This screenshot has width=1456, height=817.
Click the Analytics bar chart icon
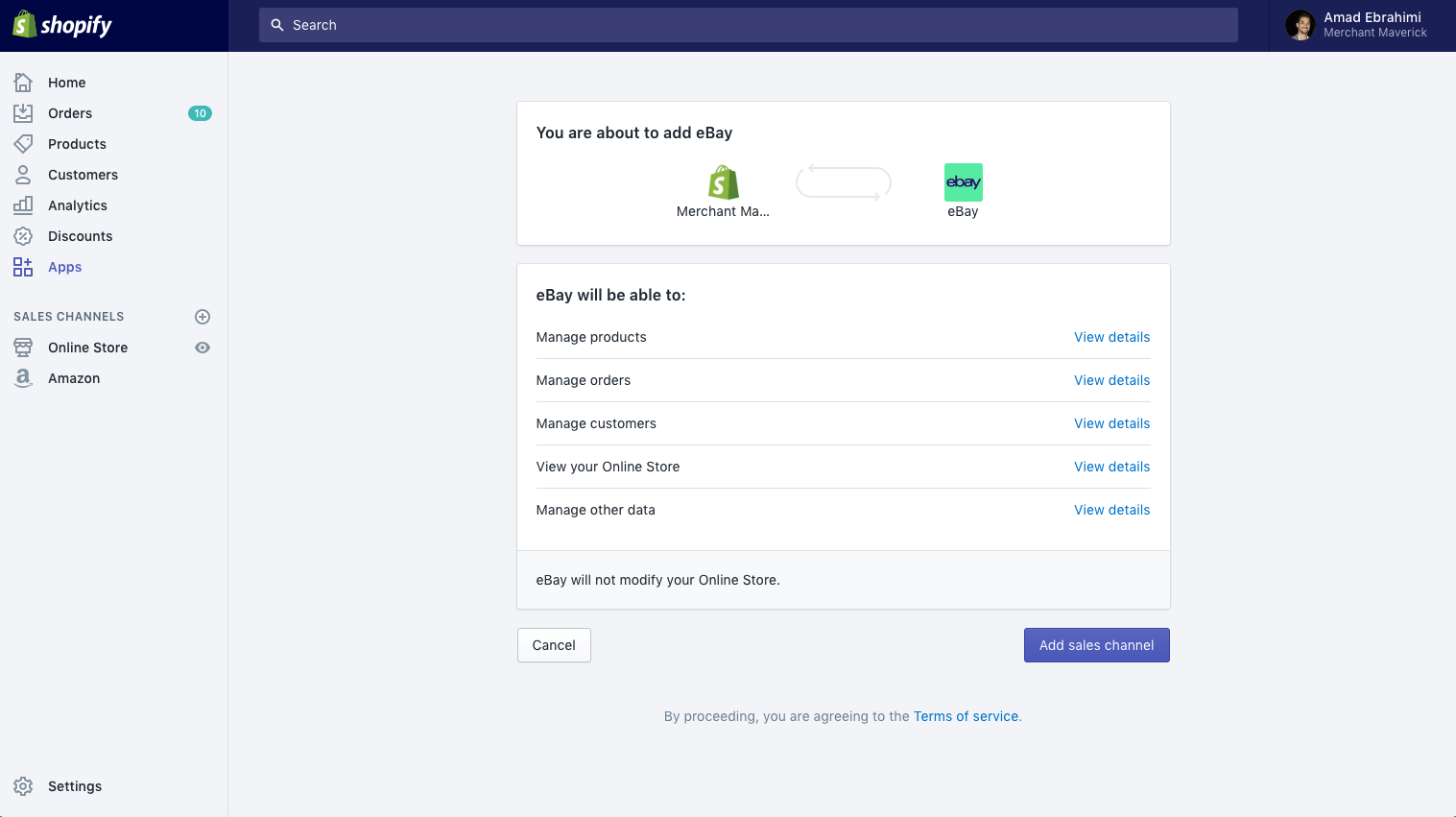pyautogui.click(x=23, y=205)
